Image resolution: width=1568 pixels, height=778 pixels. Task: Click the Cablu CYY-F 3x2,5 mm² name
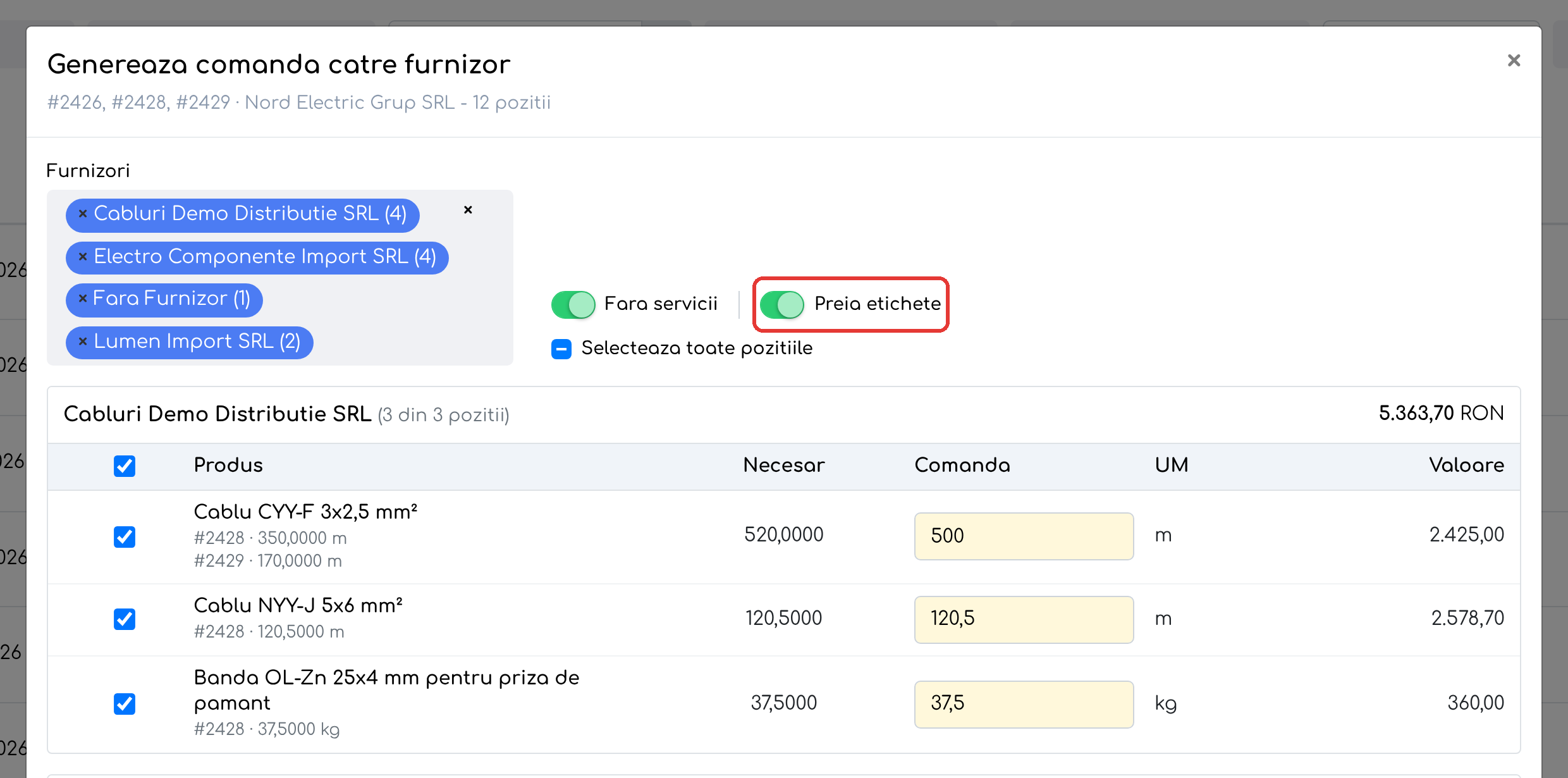pos(305,512)
